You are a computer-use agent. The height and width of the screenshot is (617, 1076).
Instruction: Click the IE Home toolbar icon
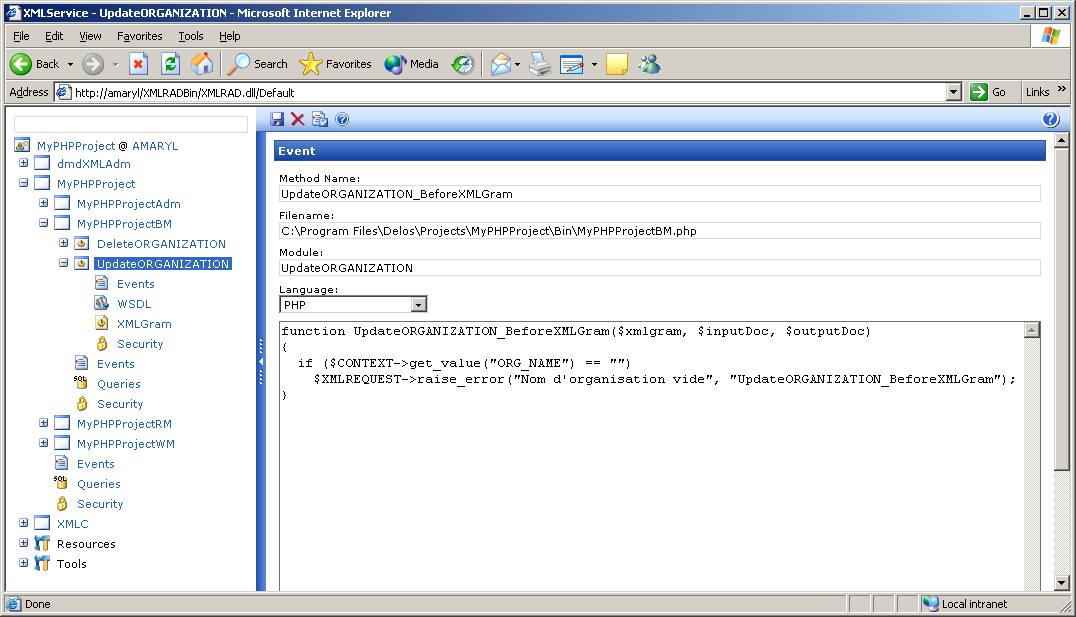click(x=202, y=64)
